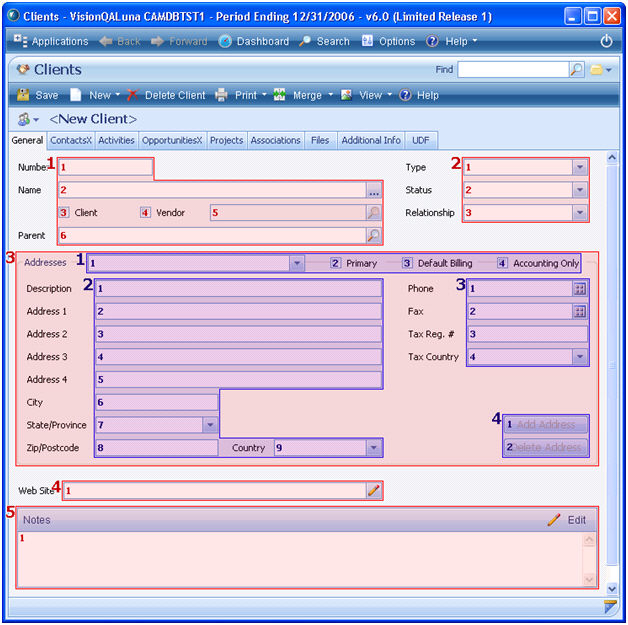Expand the Tax Country dropdown
The width and height of the screenshot is (628, 625).
[x=580, y=357]
